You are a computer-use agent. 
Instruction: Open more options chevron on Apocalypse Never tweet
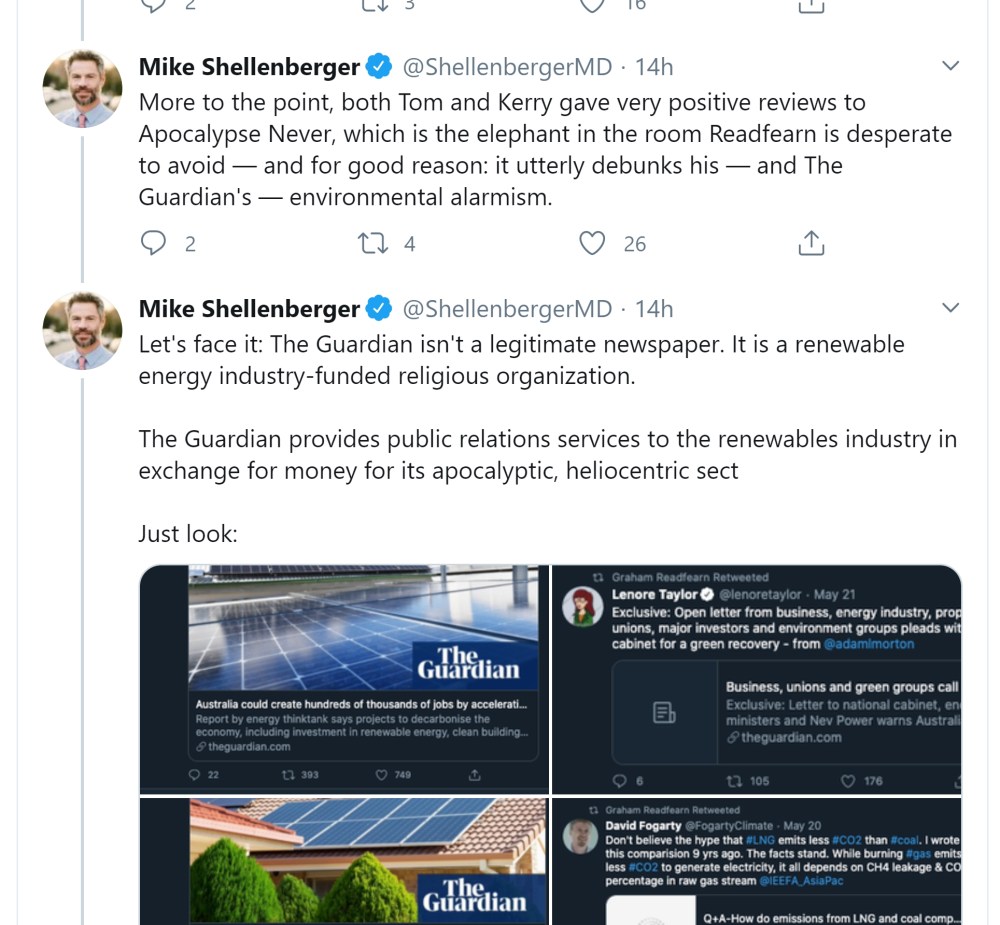[x=951, y=67]
